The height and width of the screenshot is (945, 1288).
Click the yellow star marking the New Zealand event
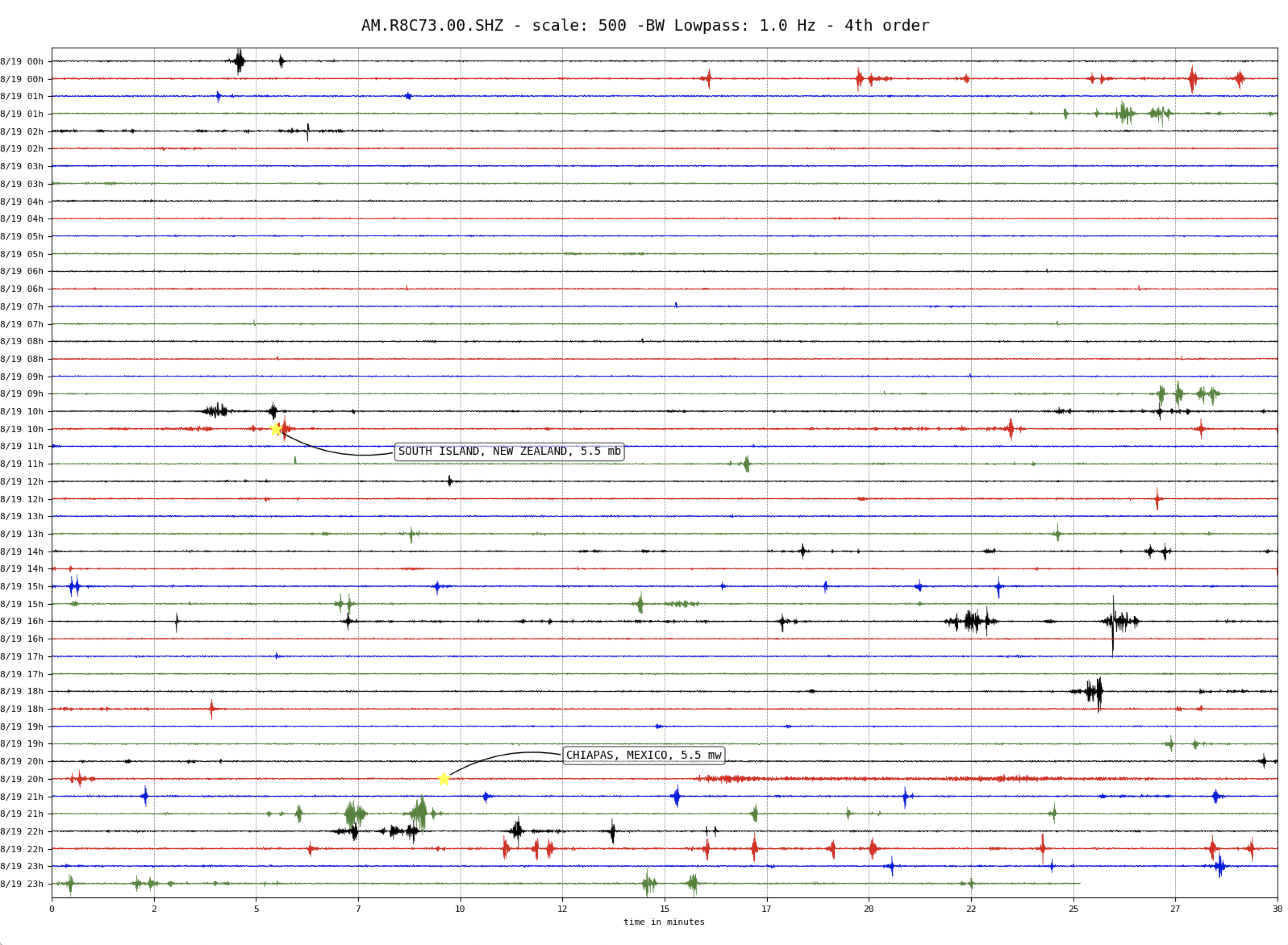click(x=276, y=430)
